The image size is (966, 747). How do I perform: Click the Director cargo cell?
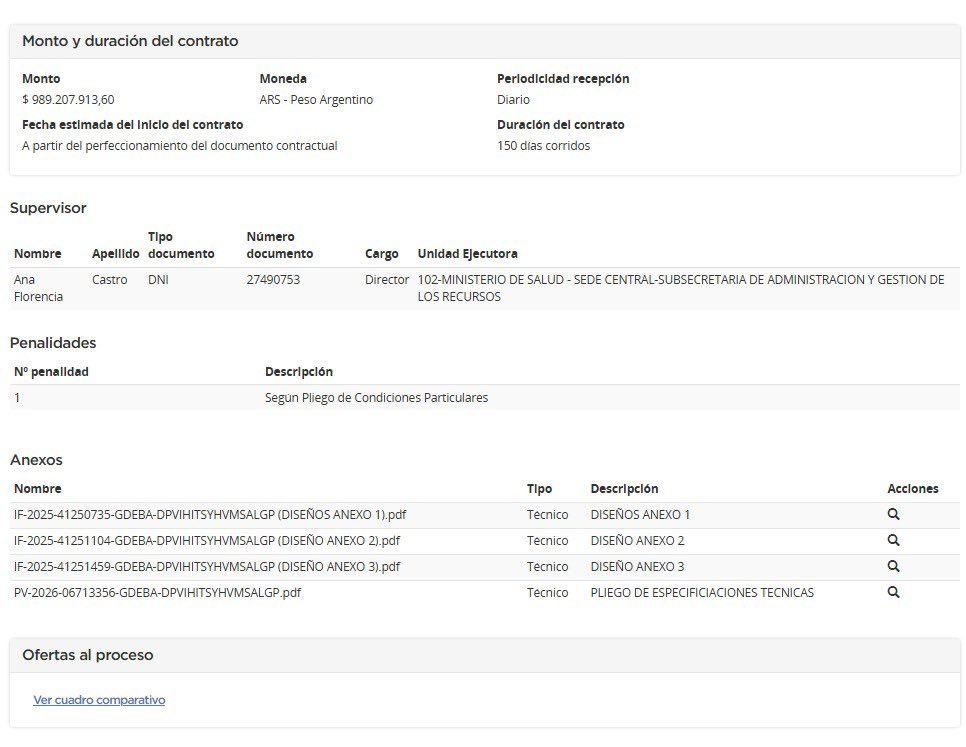387,280
